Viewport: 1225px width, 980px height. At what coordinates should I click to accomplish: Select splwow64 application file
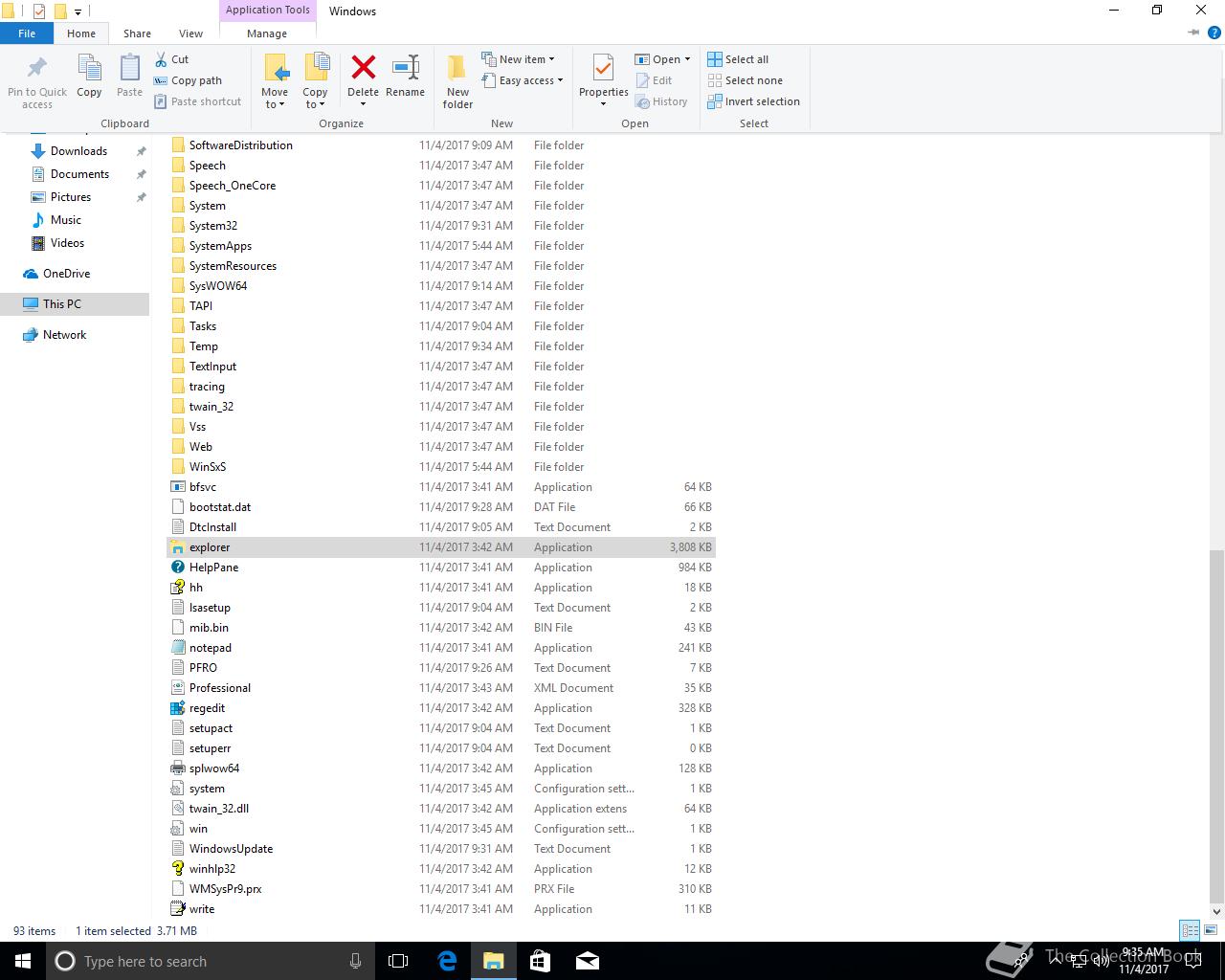pos(441,768)
